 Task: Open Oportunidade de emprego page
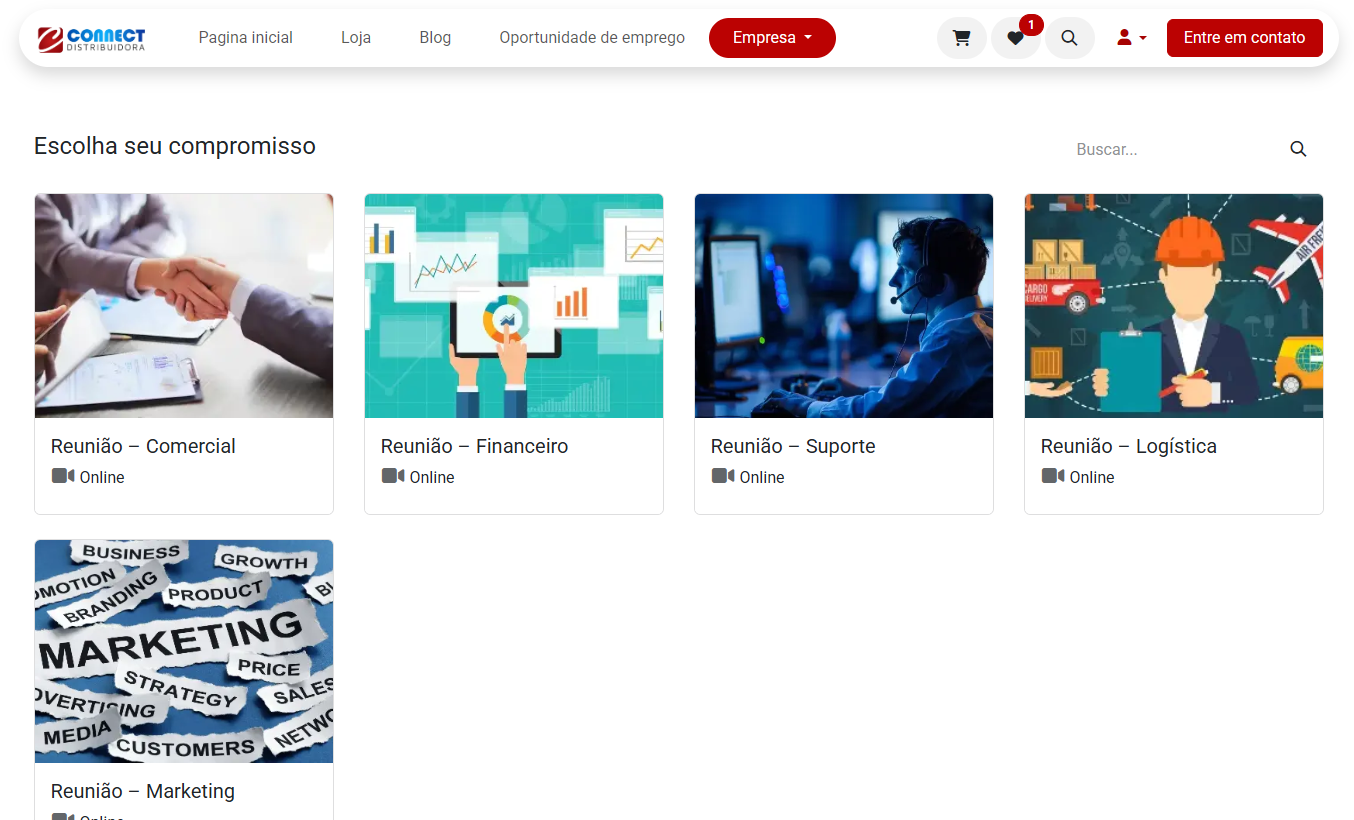[x=592, y=38]
